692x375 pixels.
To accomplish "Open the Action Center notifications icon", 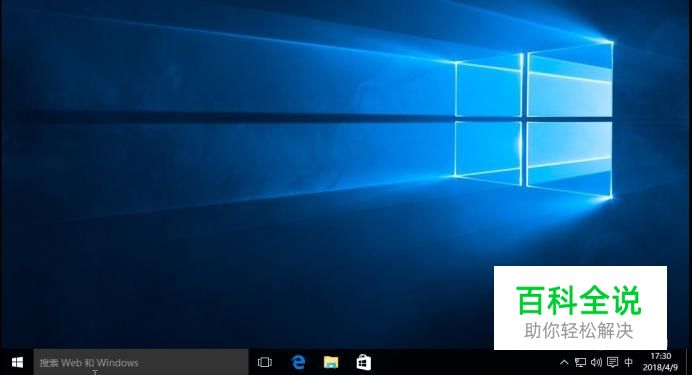I will (x=613, y=362).
